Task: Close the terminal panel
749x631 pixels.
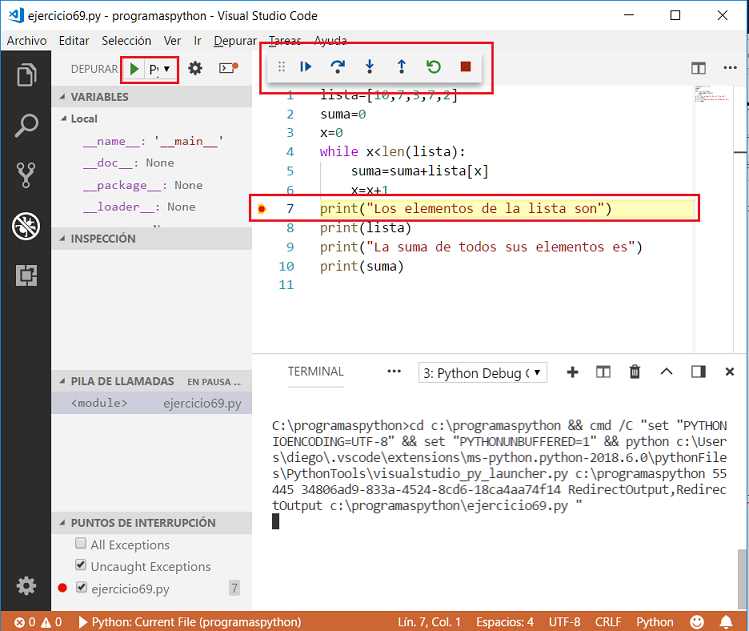Action: coord(729,372)
